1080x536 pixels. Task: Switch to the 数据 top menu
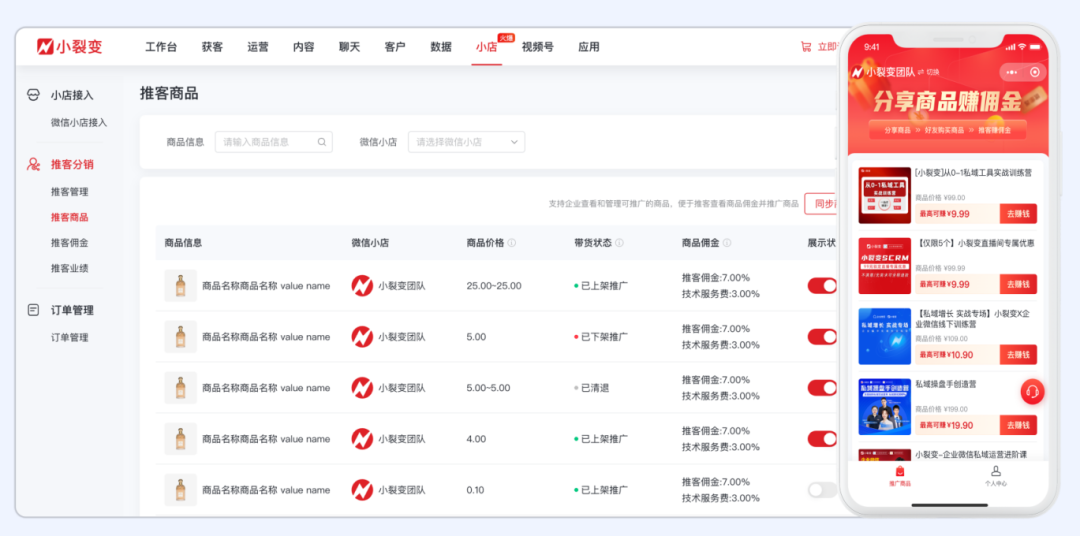(x=441, y=47)
